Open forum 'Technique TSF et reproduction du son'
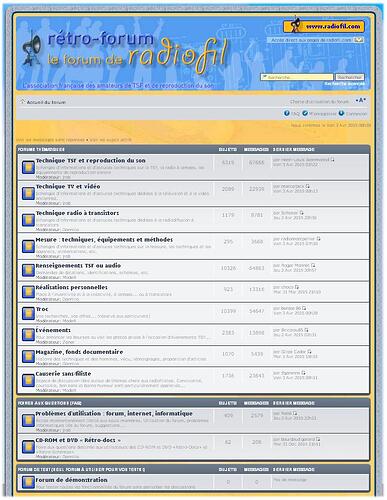Image resolution: width=387 pixels, height=500 pixels. (x=91, y=160)
